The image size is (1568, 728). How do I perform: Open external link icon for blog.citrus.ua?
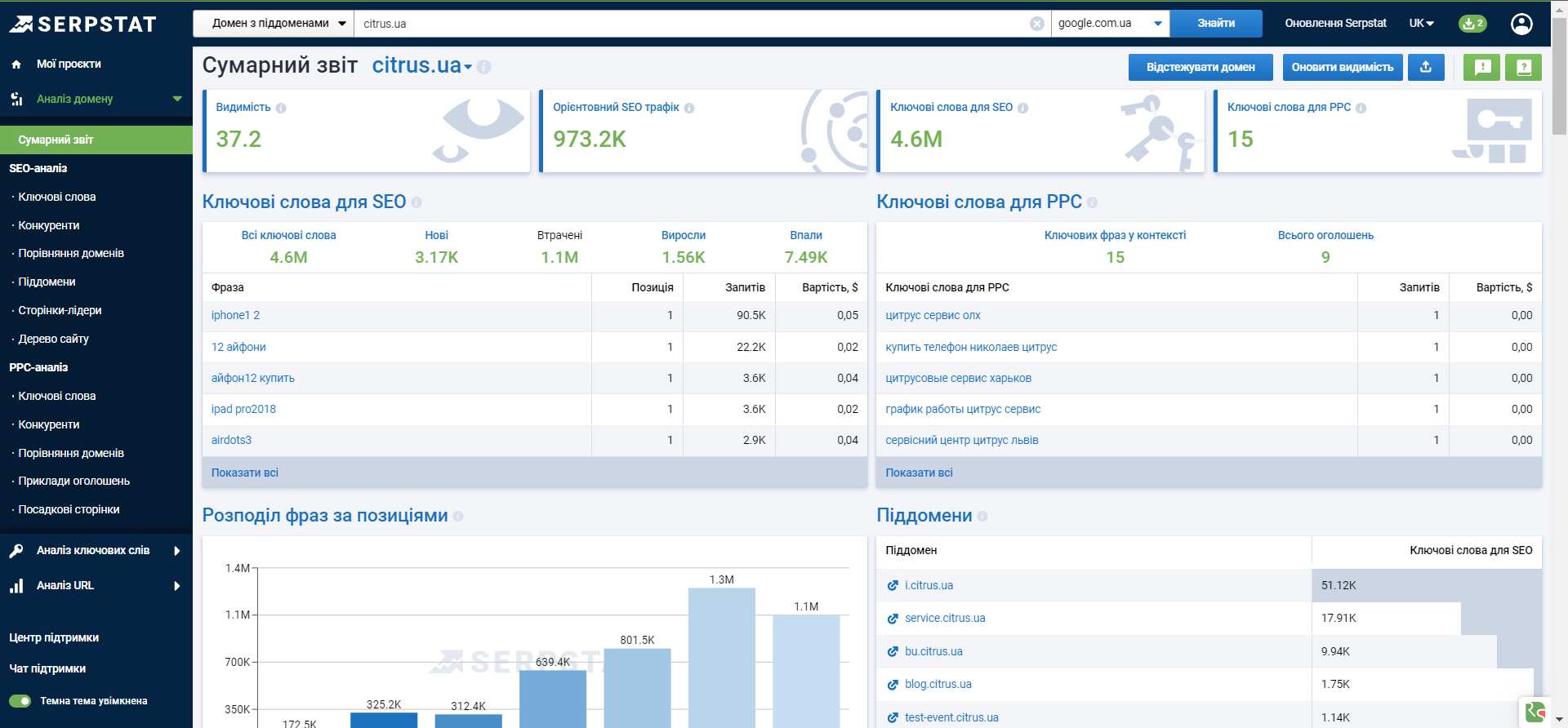[x=893, y=685]
